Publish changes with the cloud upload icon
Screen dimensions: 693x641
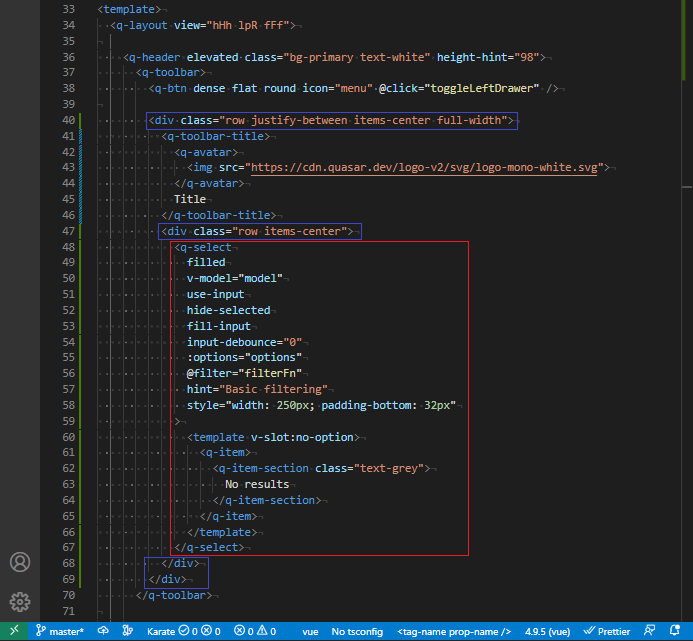point(103,631)
